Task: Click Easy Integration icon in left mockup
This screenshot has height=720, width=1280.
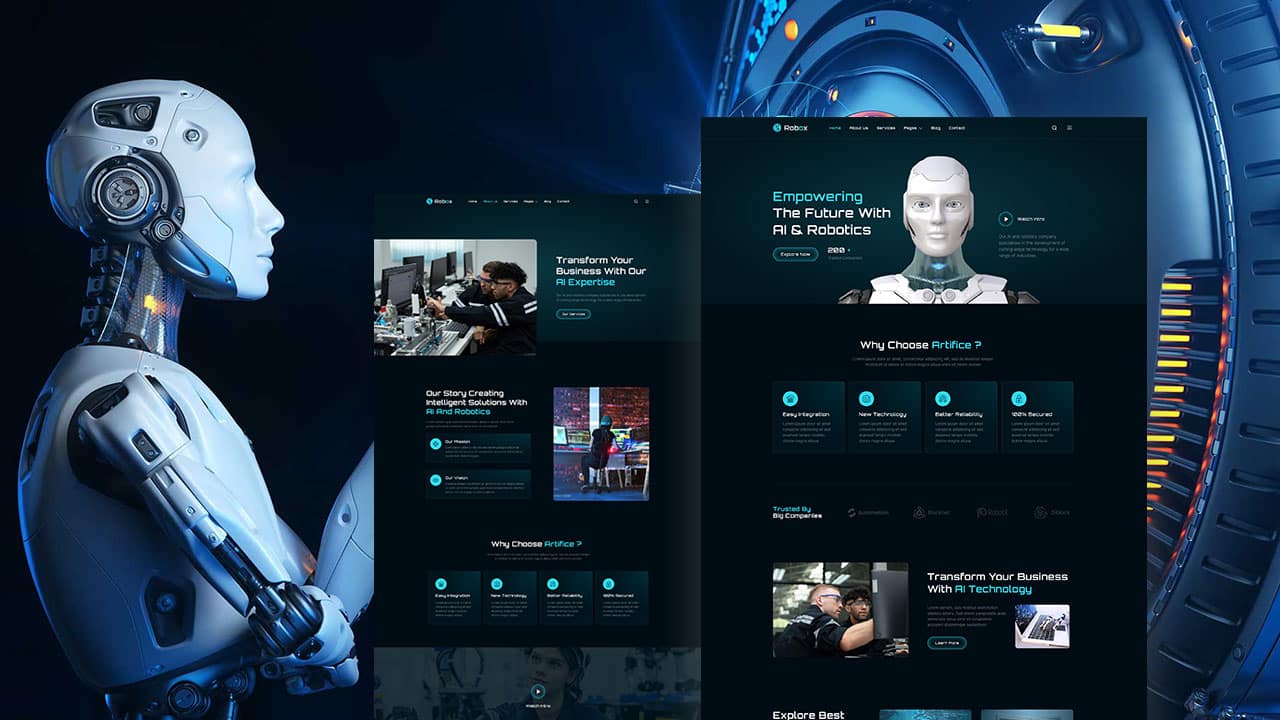Action: [440, 583]
